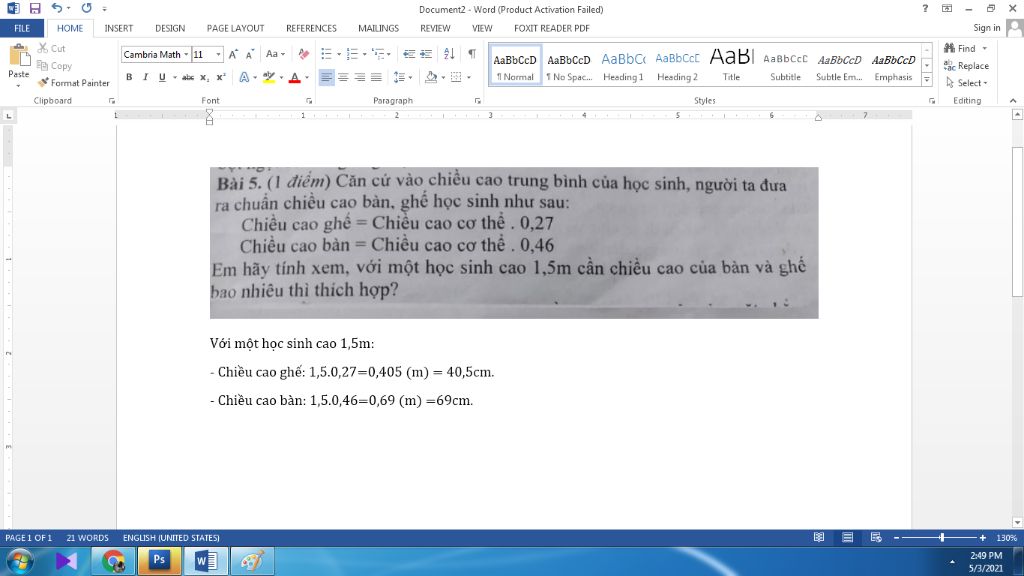Switch to the REFERENCES tab
This screenshot has width=1024, height=576.
311,28
